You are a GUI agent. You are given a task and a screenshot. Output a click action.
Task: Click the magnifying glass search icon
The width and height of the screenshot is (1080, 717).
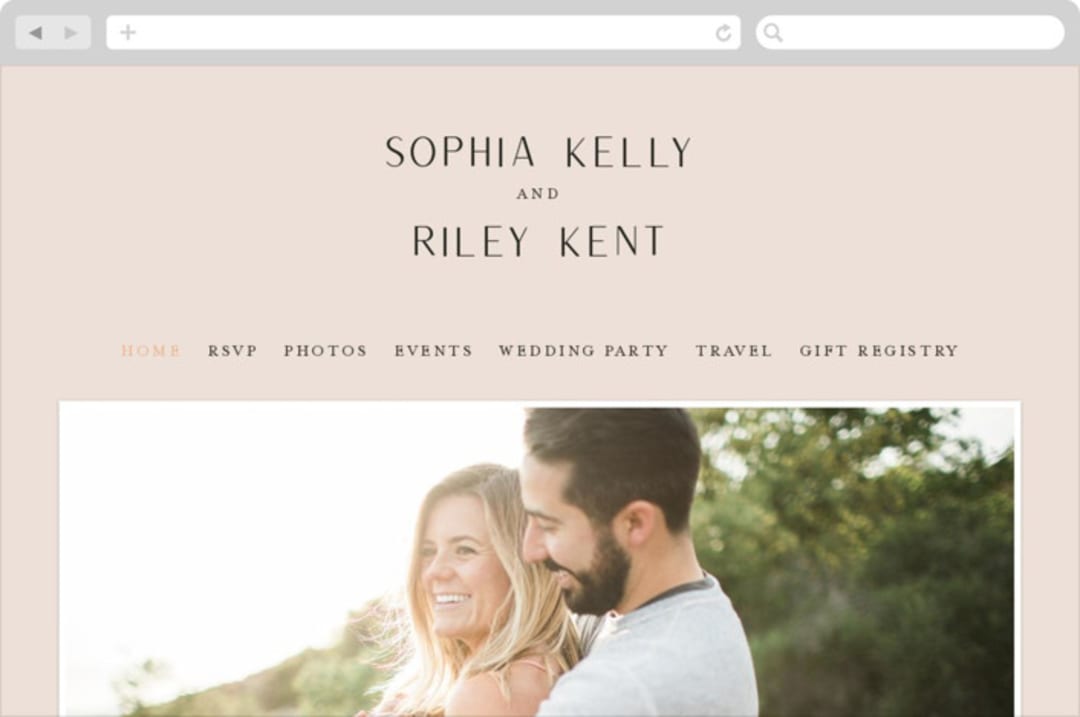click(773, 32)
